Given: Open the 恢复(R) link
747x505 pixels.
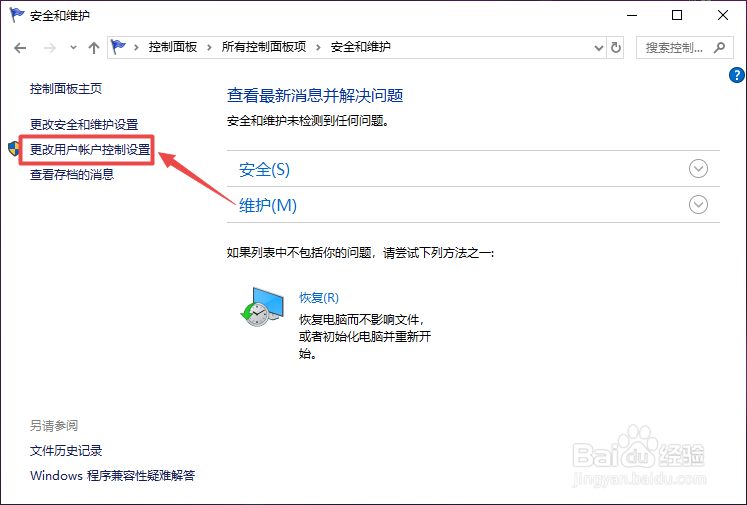Looking at the screenshot, I should coord(319,298).
